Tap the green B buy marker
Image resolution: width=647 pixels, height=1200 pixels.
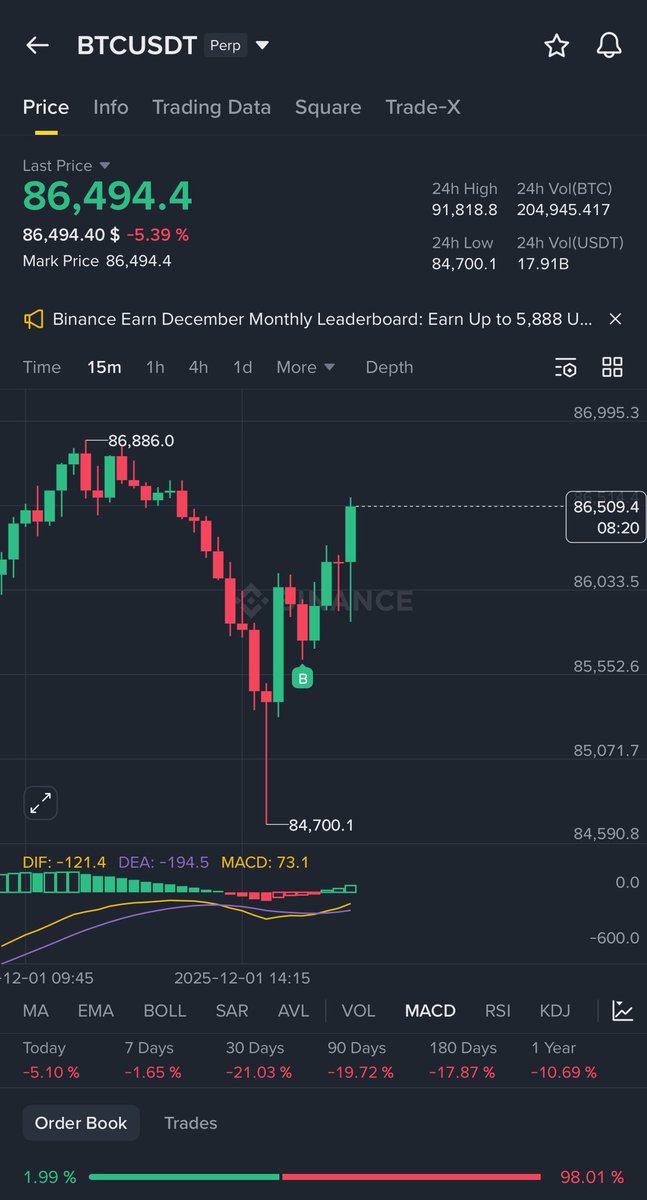[x=302, y=678]
